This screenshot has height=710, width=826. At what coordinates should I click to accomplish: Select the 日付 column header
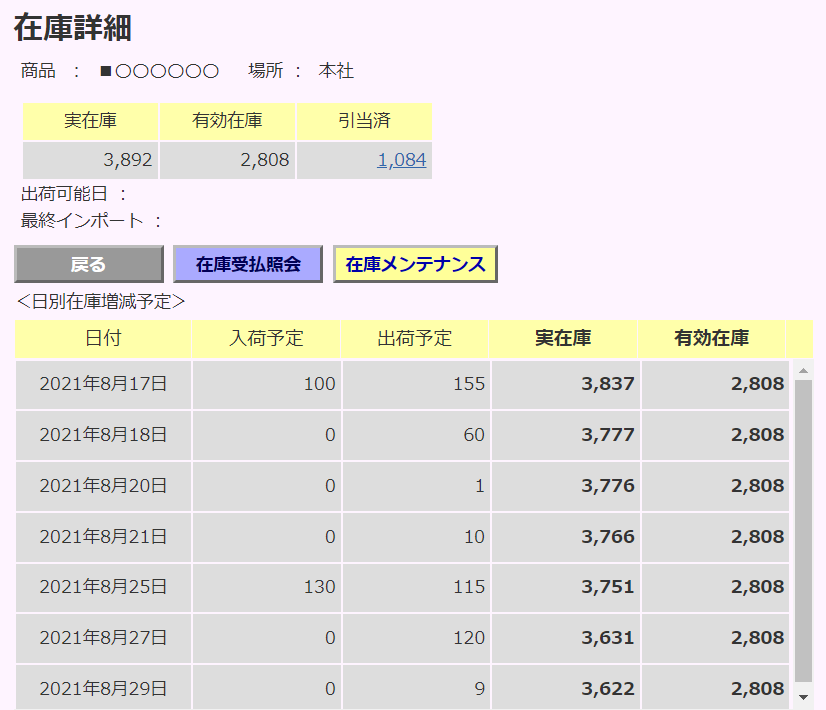pos(102,339)
